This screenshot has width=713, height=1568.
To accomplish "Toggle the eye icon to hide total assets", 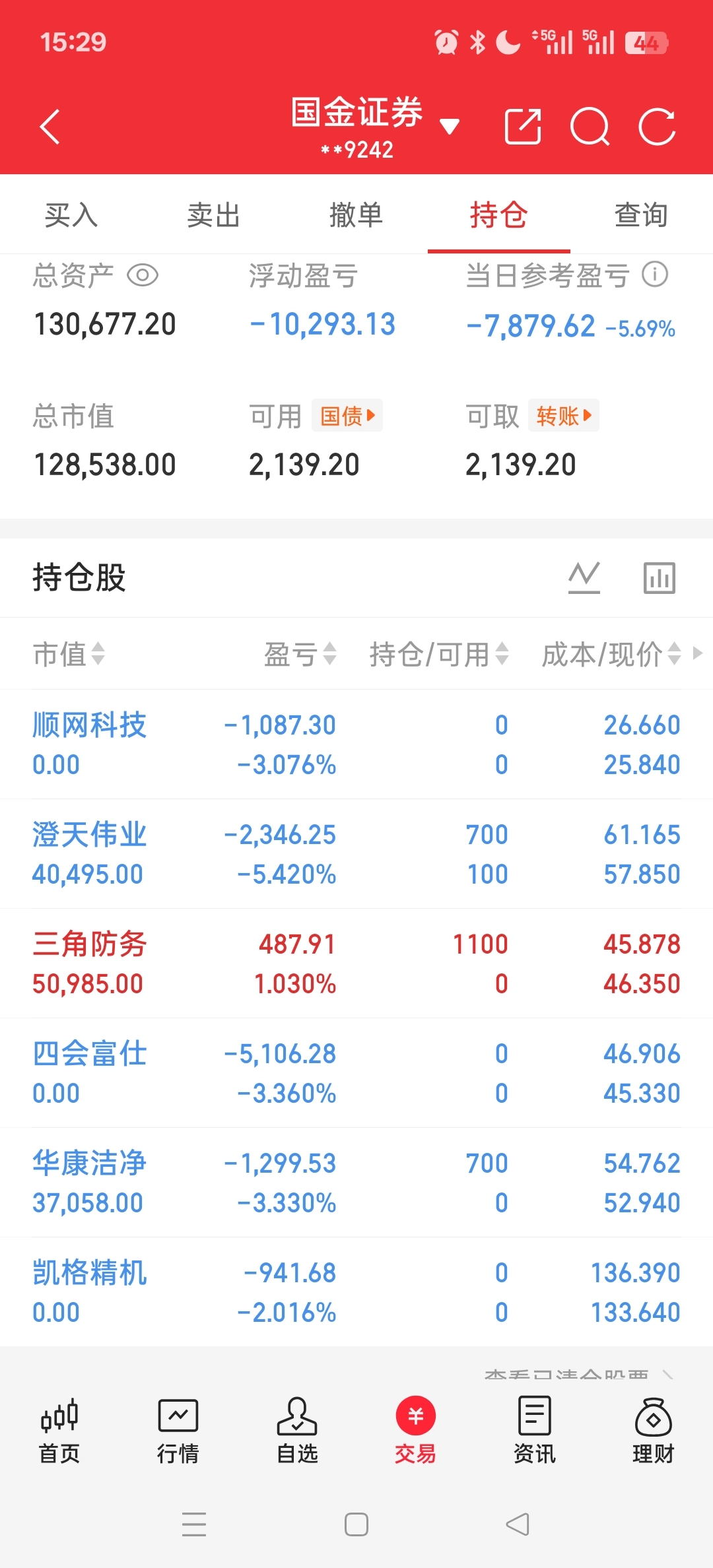I will click(x=143, y=275).
